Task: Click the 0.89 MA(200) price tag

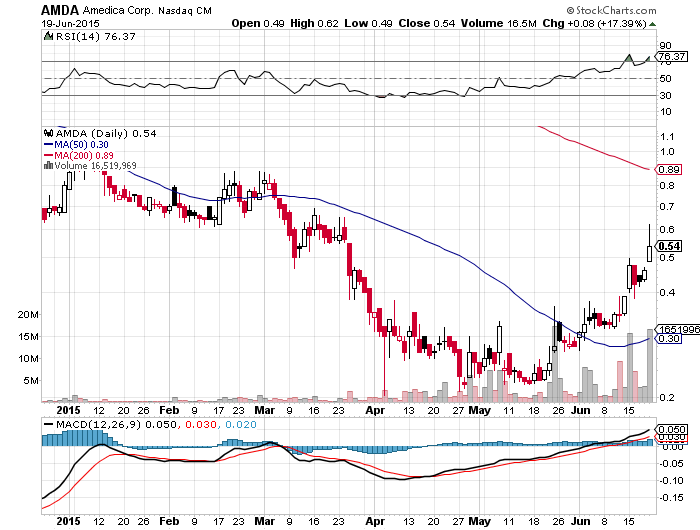Action: click(668, 170)
